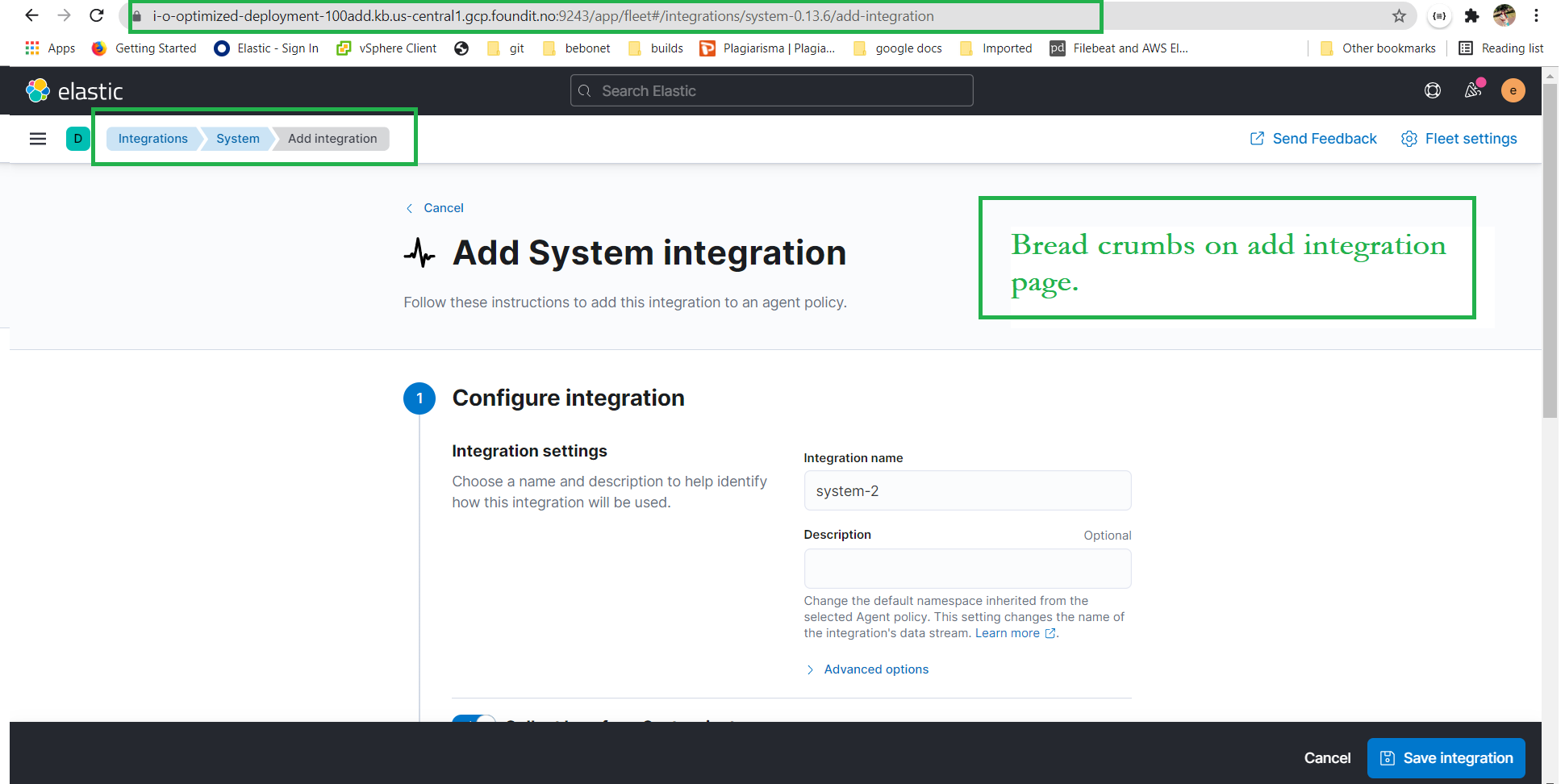1565x784 pixels.
Task: Open the google docs bookmarks folder
Action: pos(898,48)
